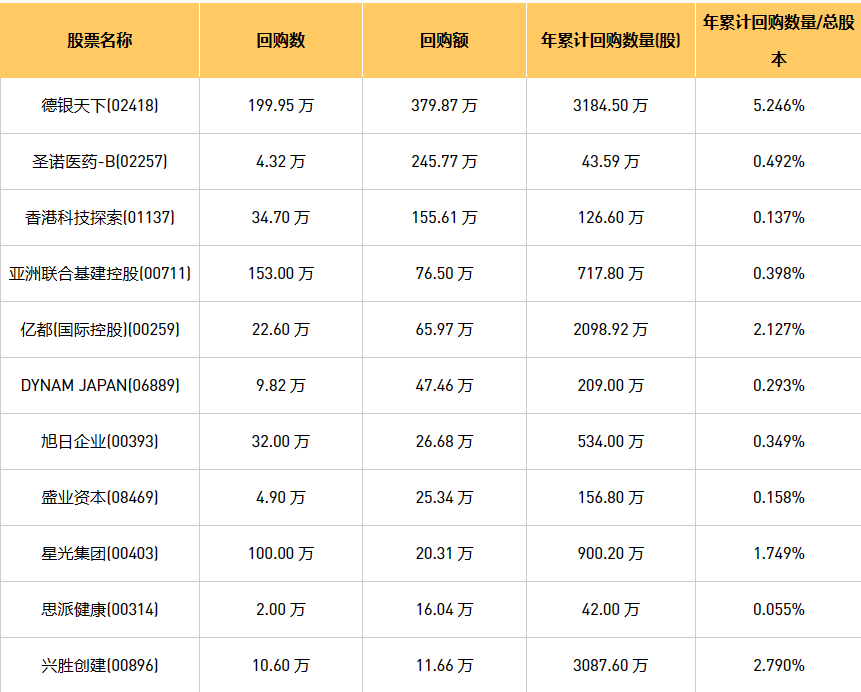Click buyback amount 245.77 万
861x692 pixels.
point(444,161)
